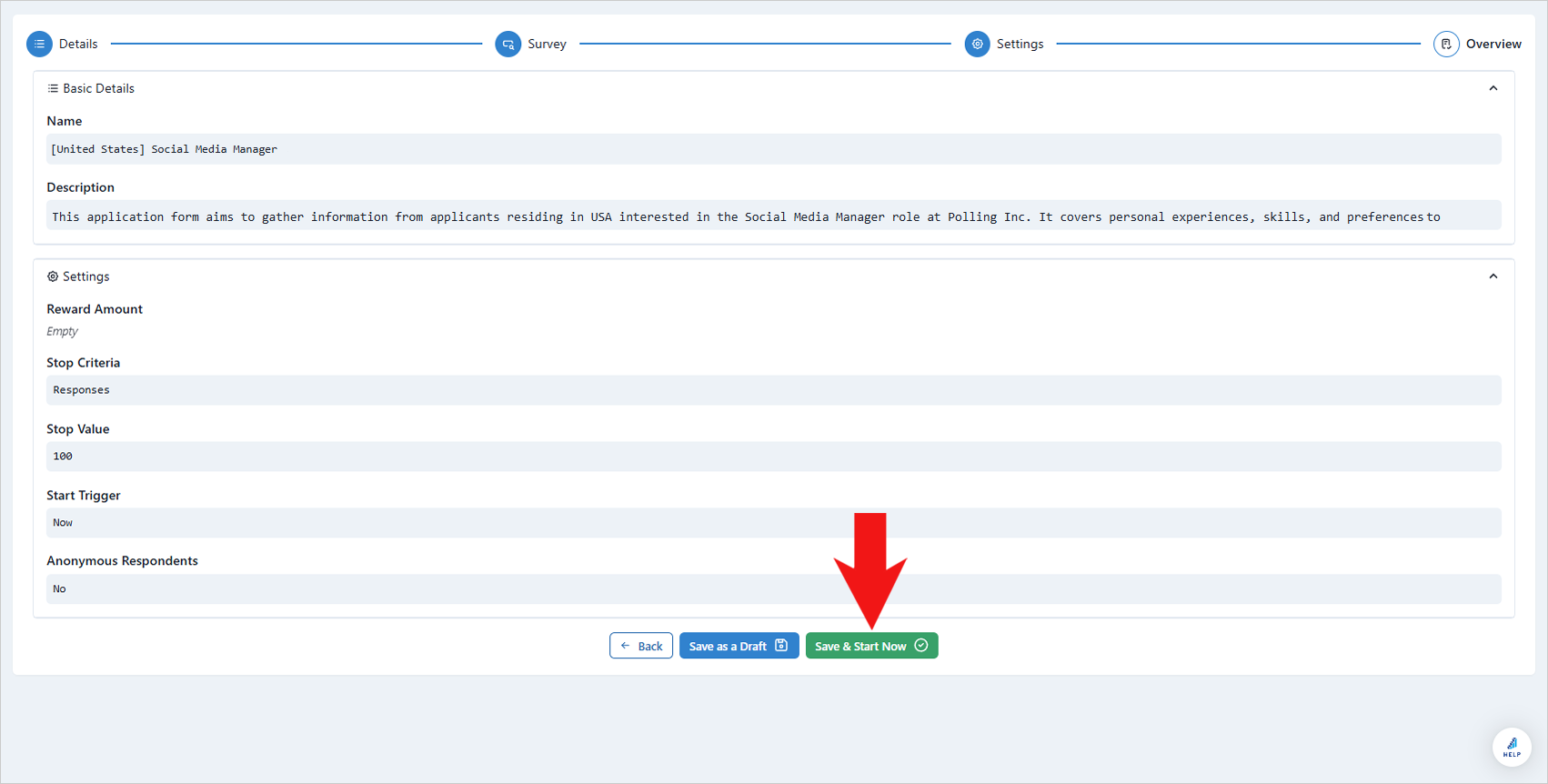Click the Reward Amount Empty text
1548x784 pixels.
(62, 332)
